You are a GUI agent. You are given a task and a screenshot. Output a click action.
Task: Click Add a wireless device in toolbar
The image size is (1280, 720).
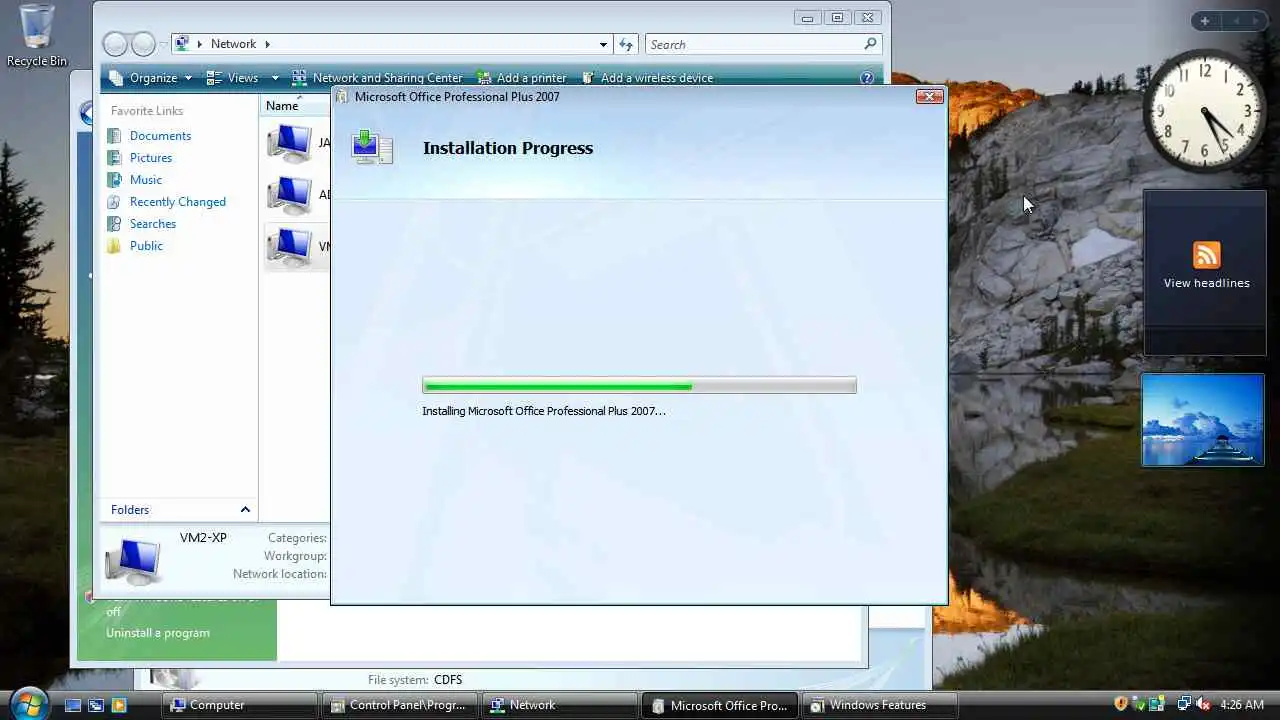[x=646, y=78]
